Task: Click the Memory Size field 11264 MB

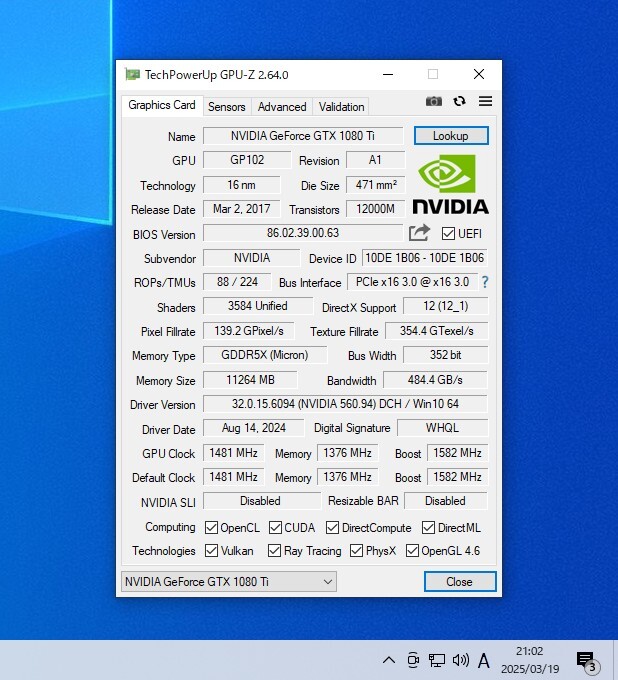Action: tap(250, 380)
